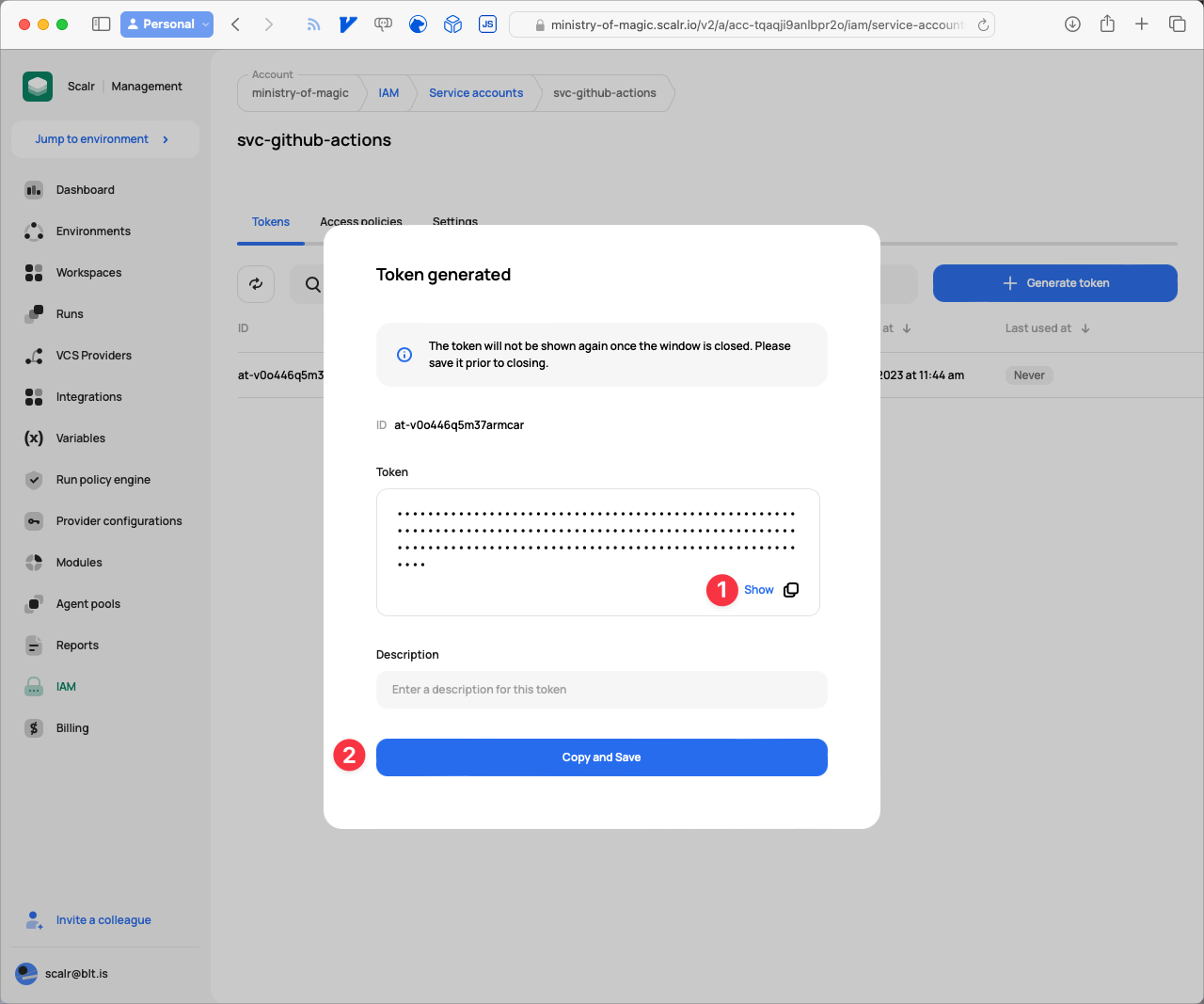Image resolution: width=1204 pixels, height=1004 pixels.
Task: Open the Safari downloads icon
Action: [x=1072, y=24]
